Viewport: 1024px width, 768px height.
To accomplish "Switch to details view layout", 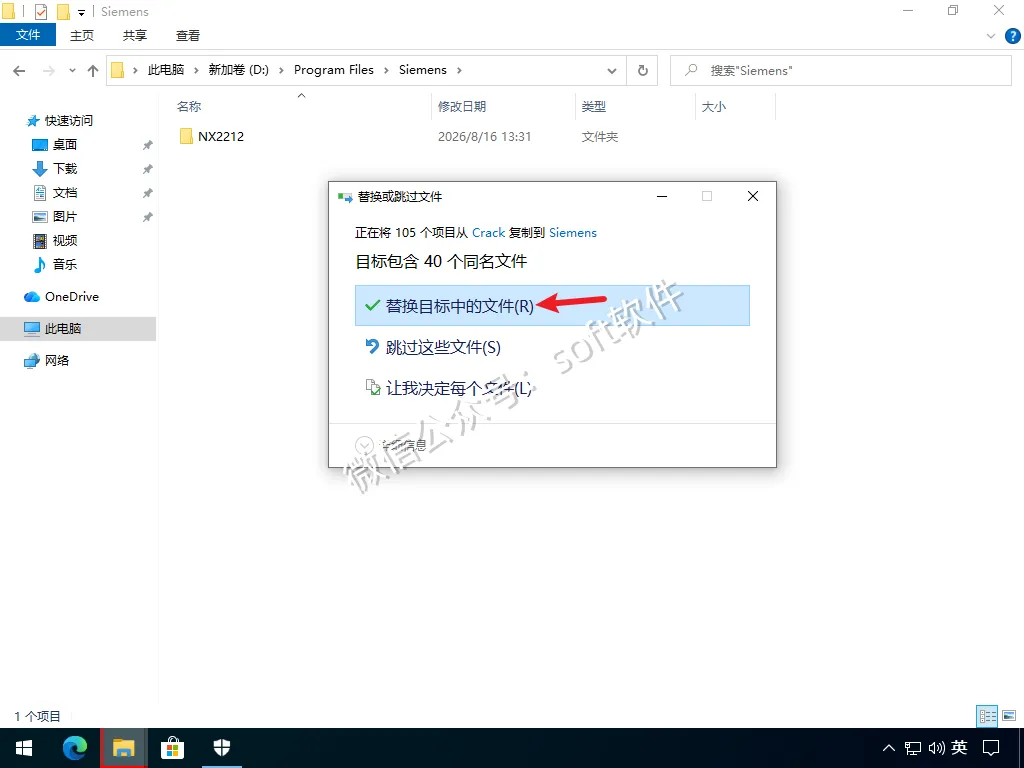I will click(987, 716).
